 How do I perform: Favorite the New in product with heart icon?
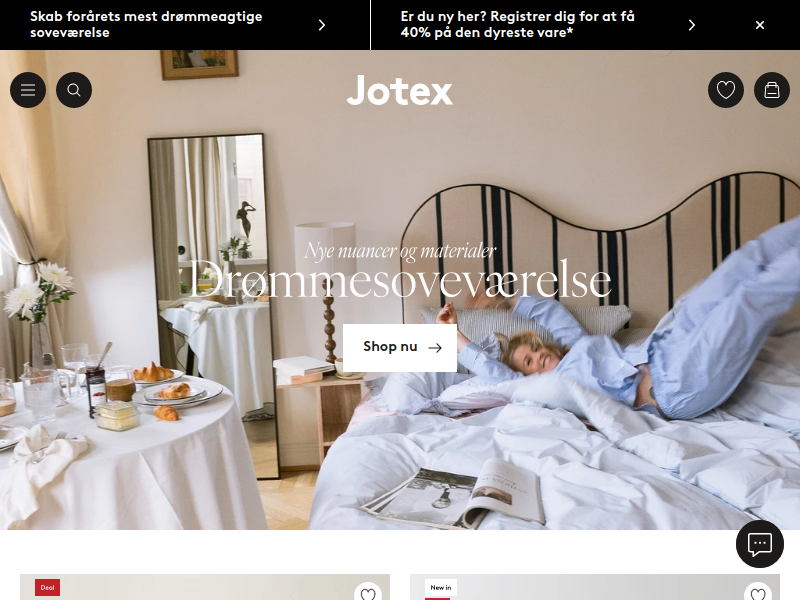758,593
